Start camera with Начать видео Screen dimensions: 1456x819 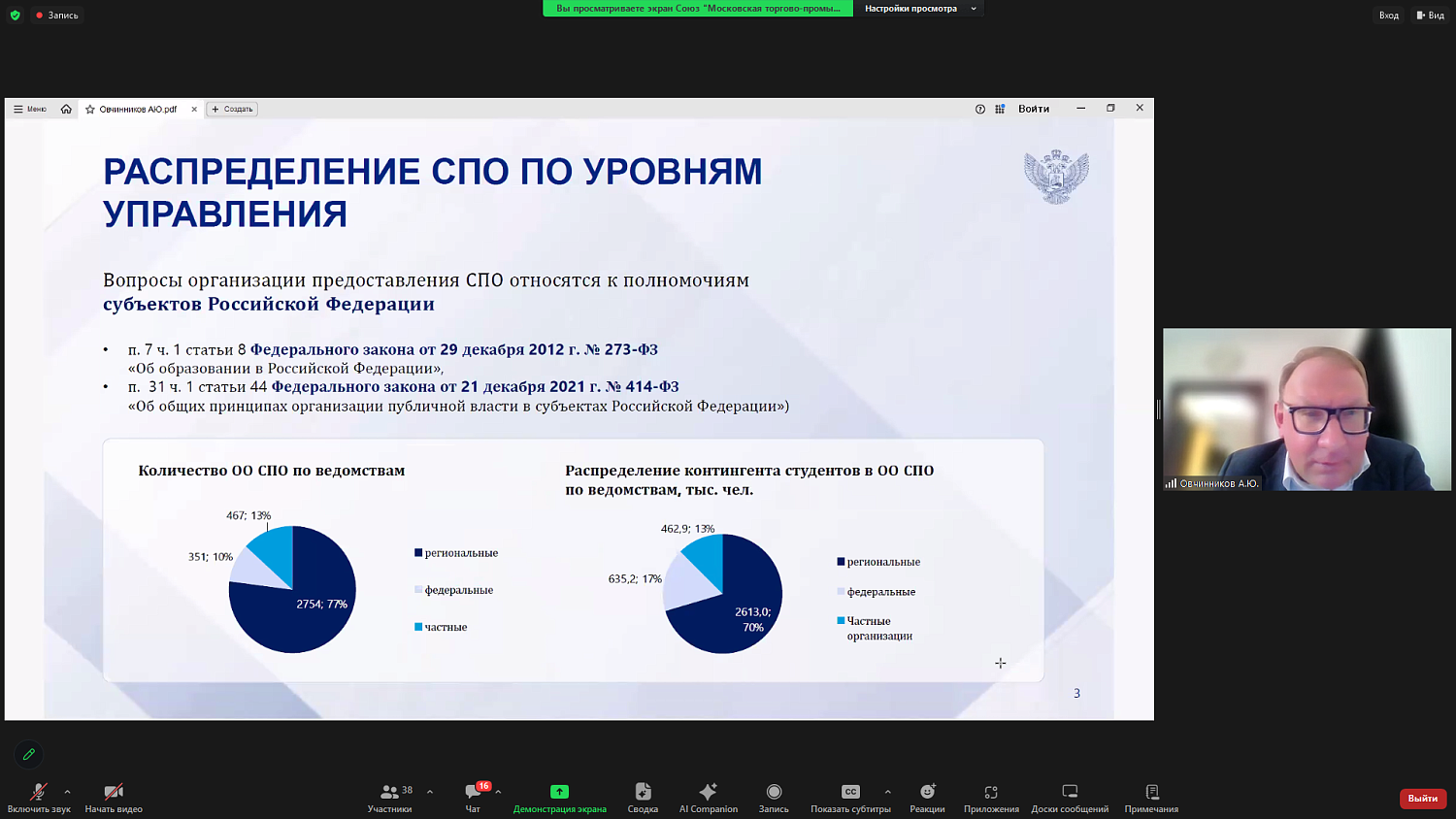[112, 798]
